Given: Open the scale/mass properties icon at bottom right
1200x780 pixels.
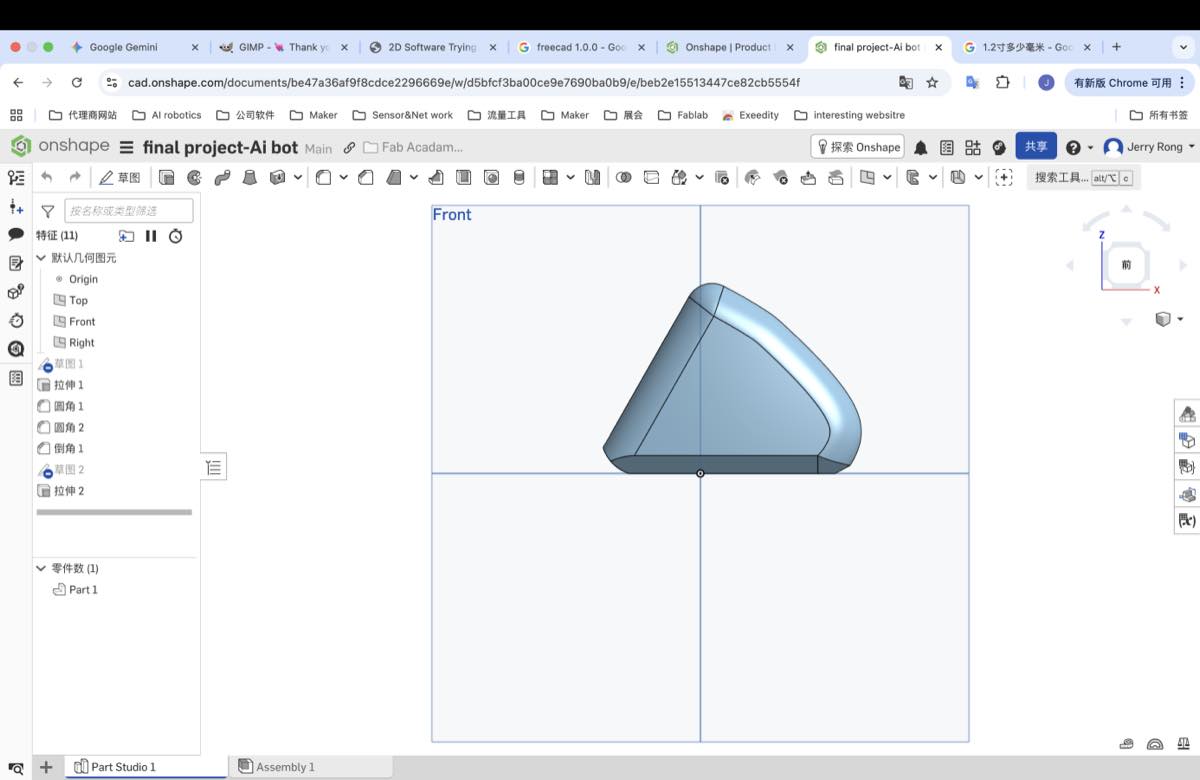Looking at the screenshot, I should (1182, 744).
